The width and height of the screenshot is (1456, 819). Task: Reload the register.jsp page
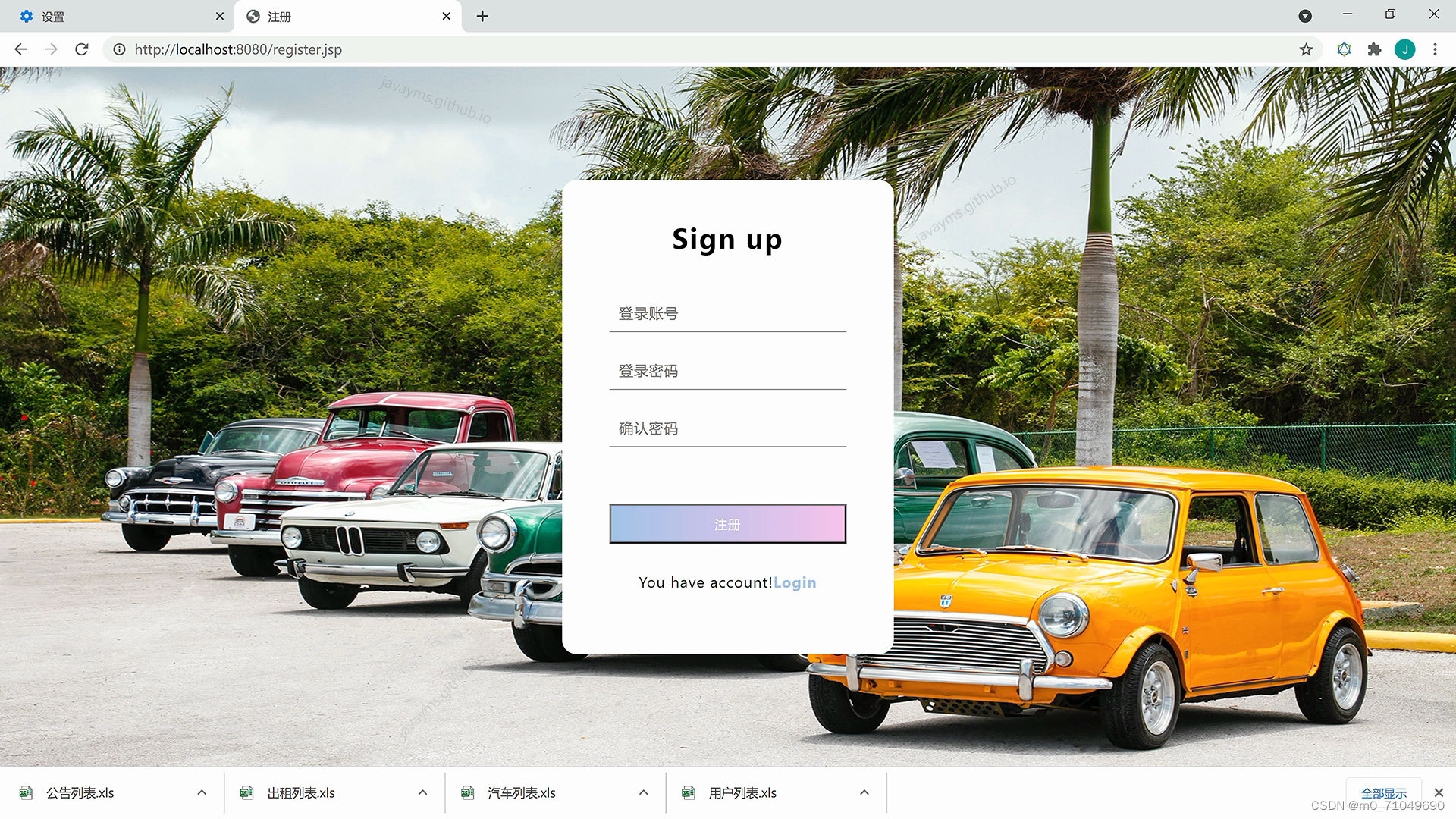pos(82,49)
